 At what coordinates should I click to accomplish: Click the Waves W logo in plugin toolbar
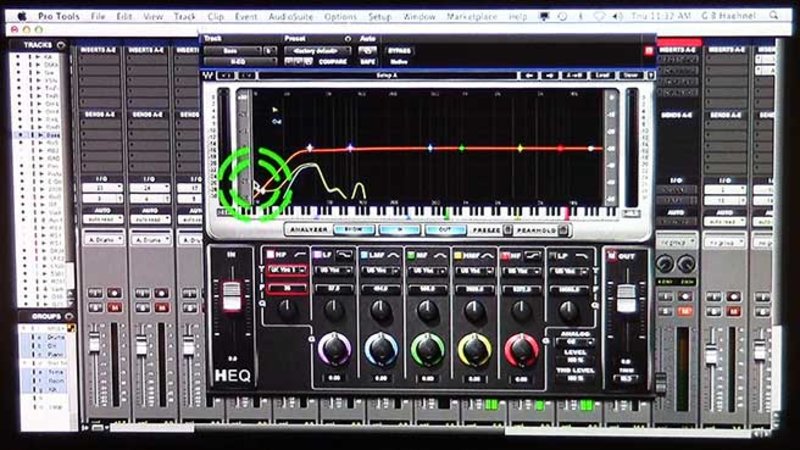tap(208, 76)
